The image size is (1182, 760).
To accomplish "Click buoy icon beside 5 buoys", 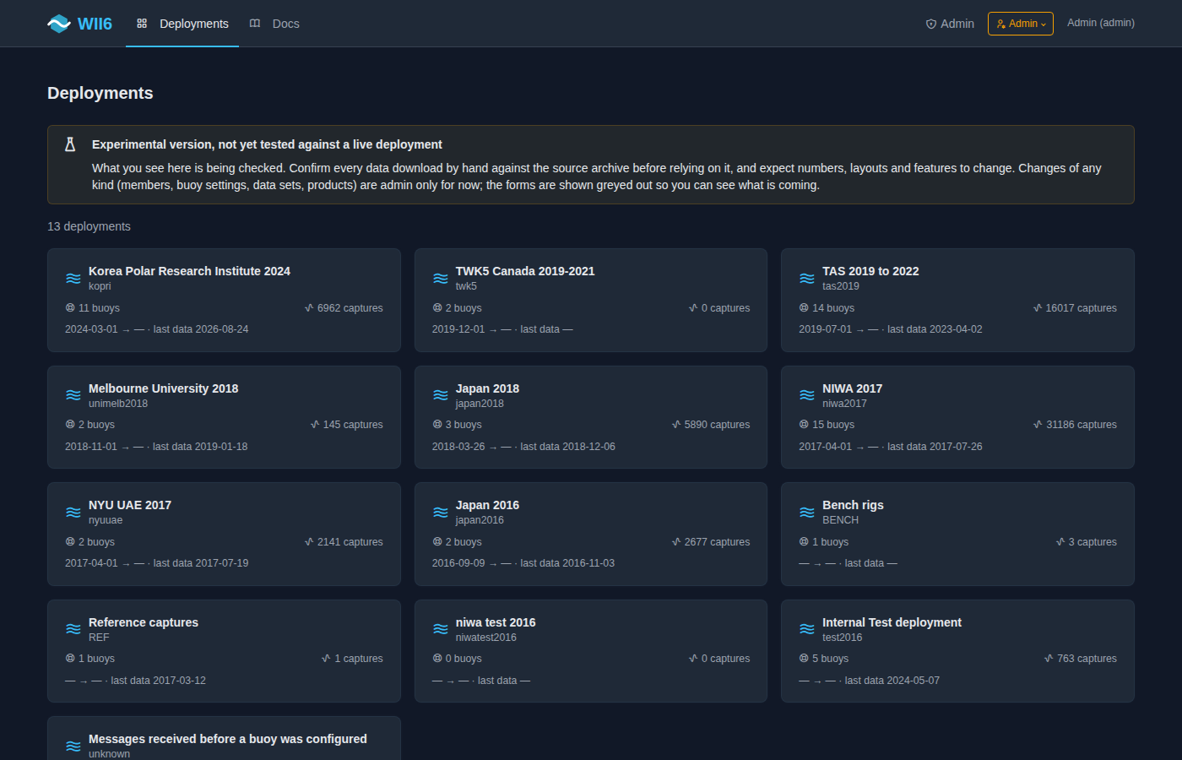I will pos(804,658).
